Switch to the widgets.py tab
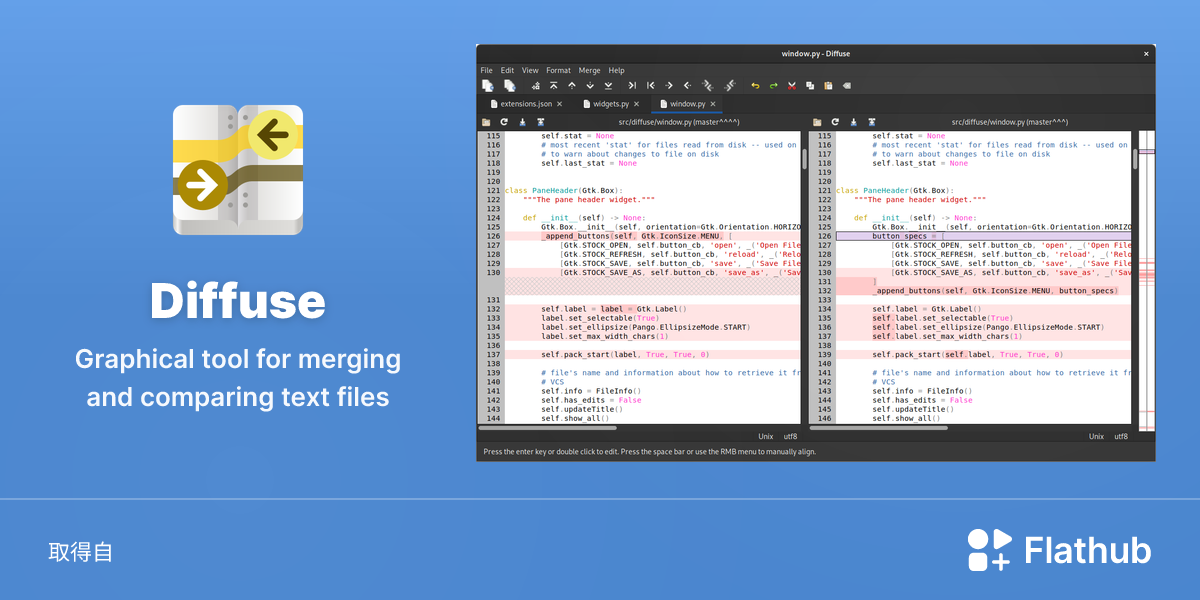The width and height of the screenshot is (1200, 600). pos(611,104)
